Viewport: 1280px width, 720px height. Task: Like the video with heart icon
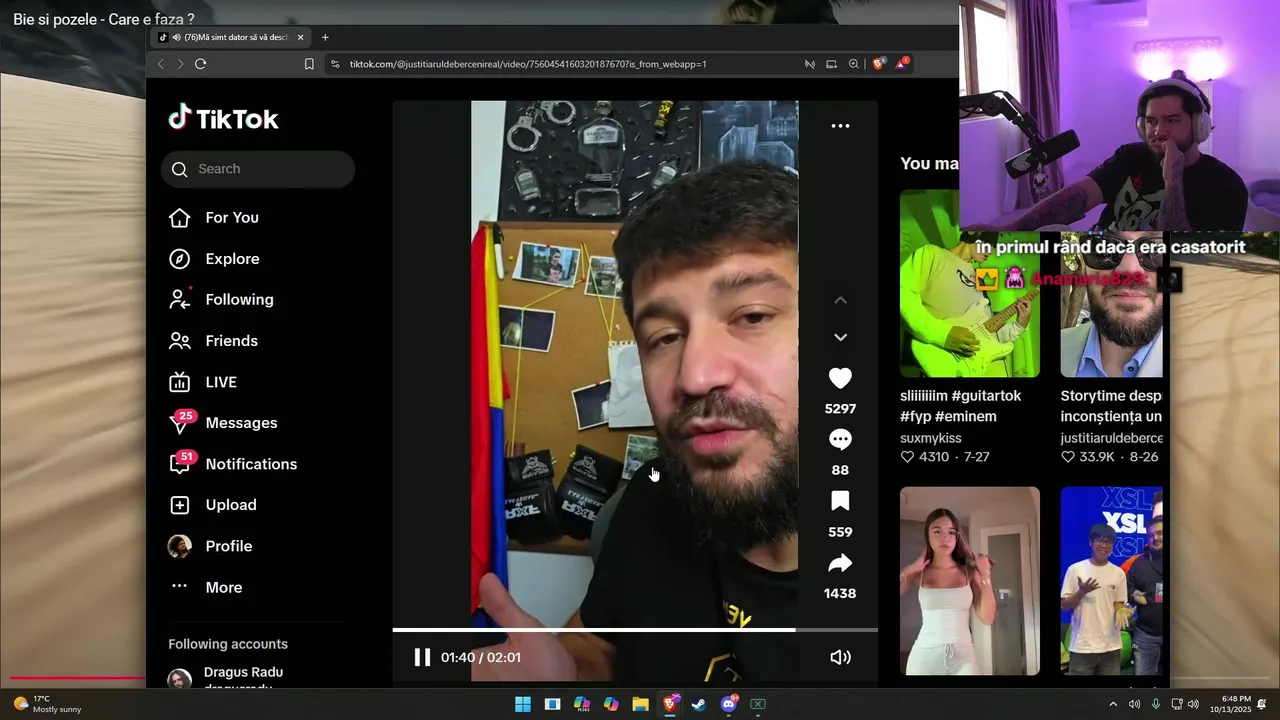840,378
